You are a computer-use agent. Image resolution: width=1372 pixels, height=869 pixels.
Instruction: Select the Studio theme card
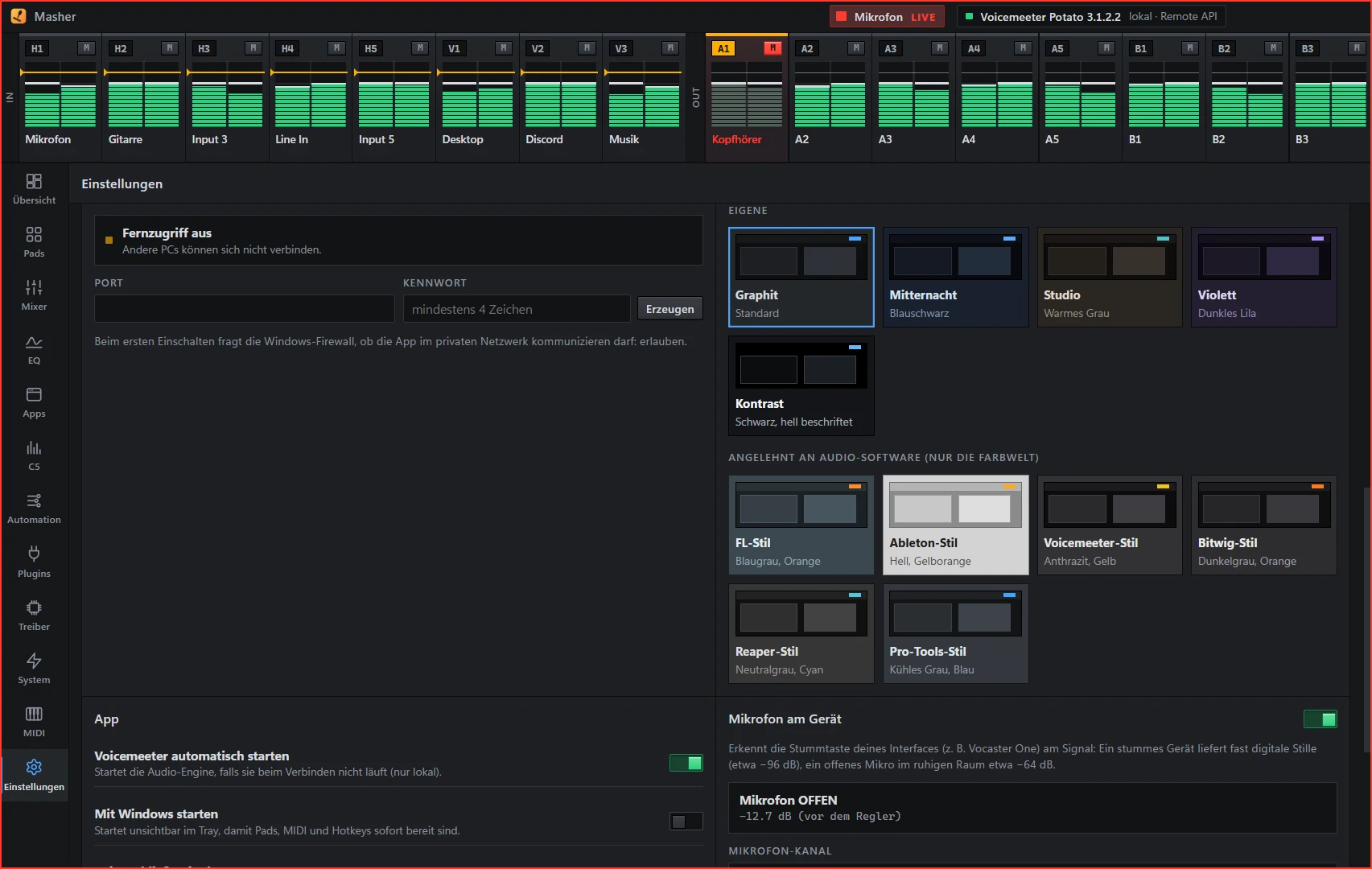[x=1110, y=277]
